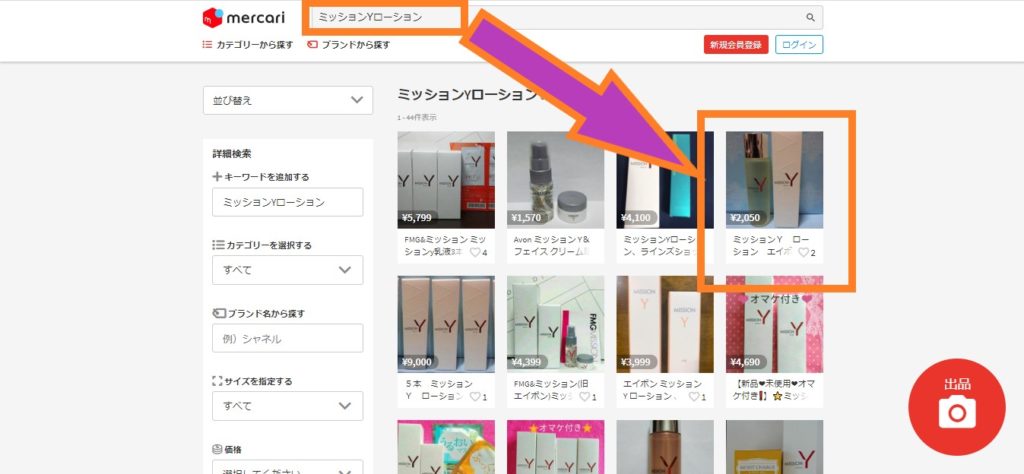
Task: Focus the top search box
Action: [x=566, y=18]
